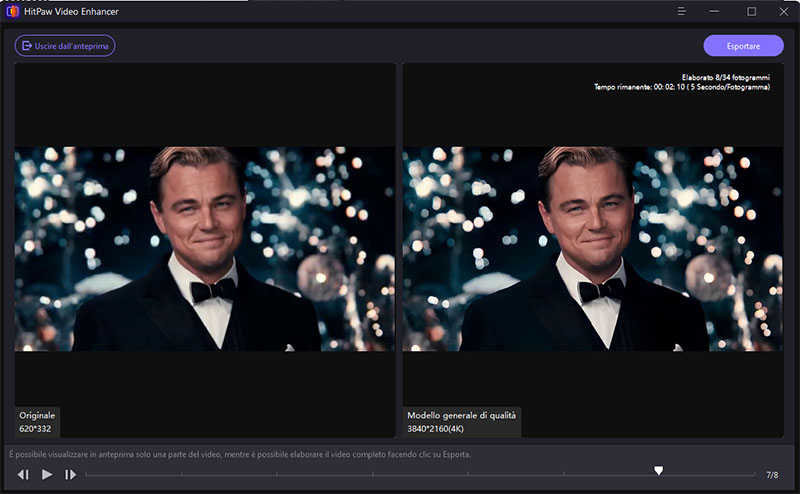Screen dimensions: 800x494
Task: Click the Esportare button
Action: pos(743,46)
